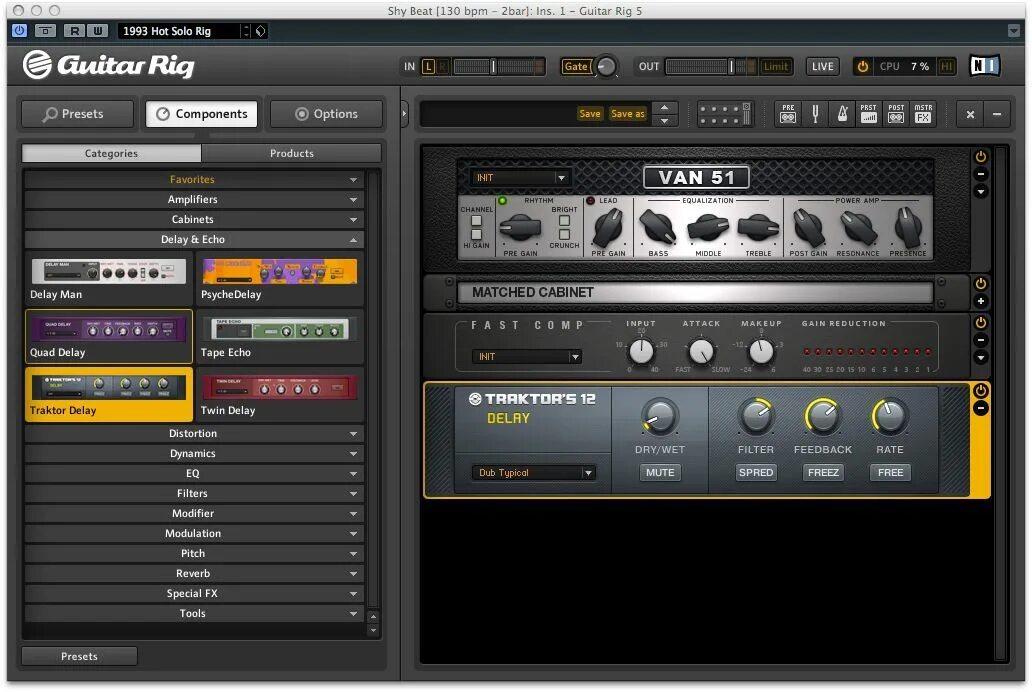The height and width of the screenshot is (692, 1032).
Task: Toggle Van 51 BRIGHT checkbox
Action: [564, 221]
